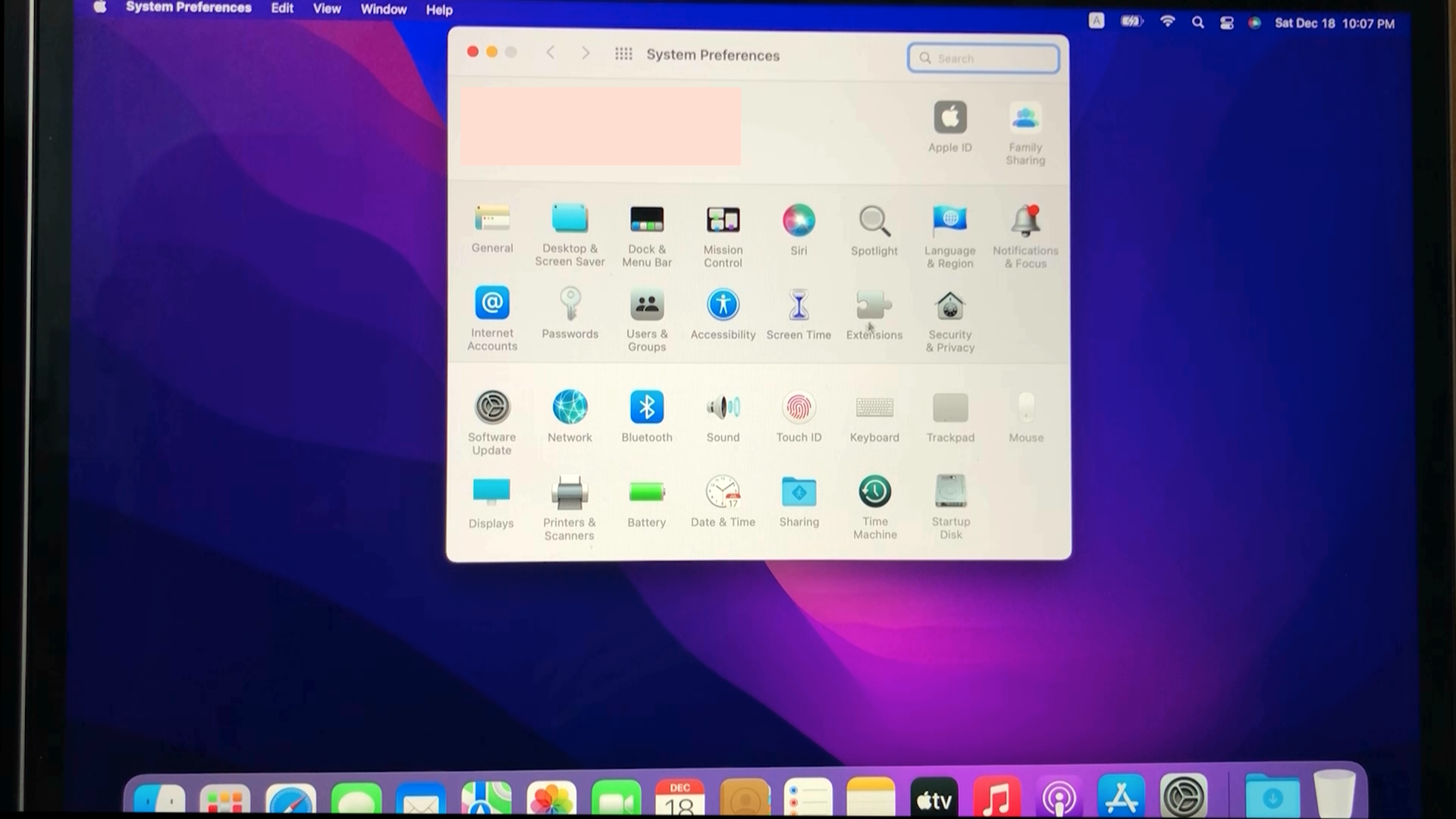Click the back navigation arrow
The image size is (1456, 819).
[x=551, y=53]
